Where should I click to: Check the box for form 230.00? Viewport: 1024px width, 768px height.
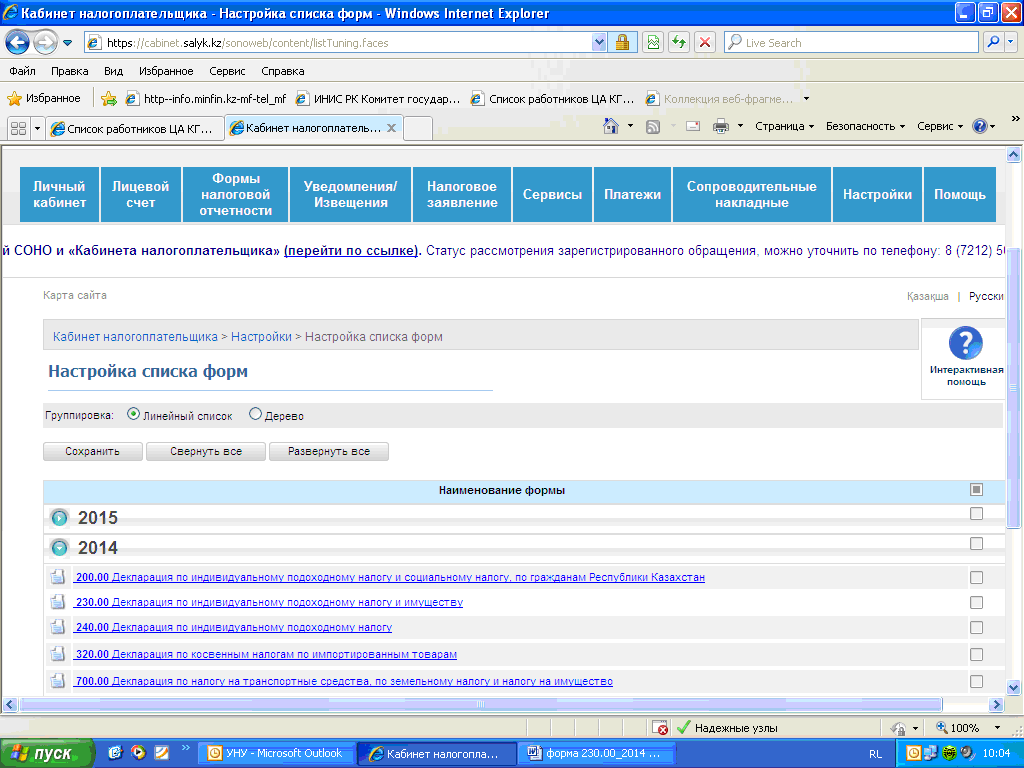coord(976,603)
